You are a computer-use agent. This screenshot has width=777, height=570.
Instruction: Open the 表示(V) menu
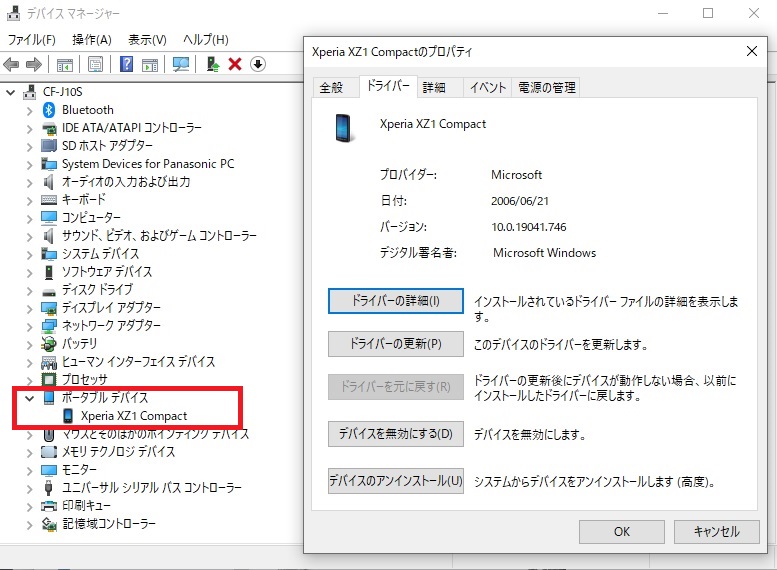147,40
